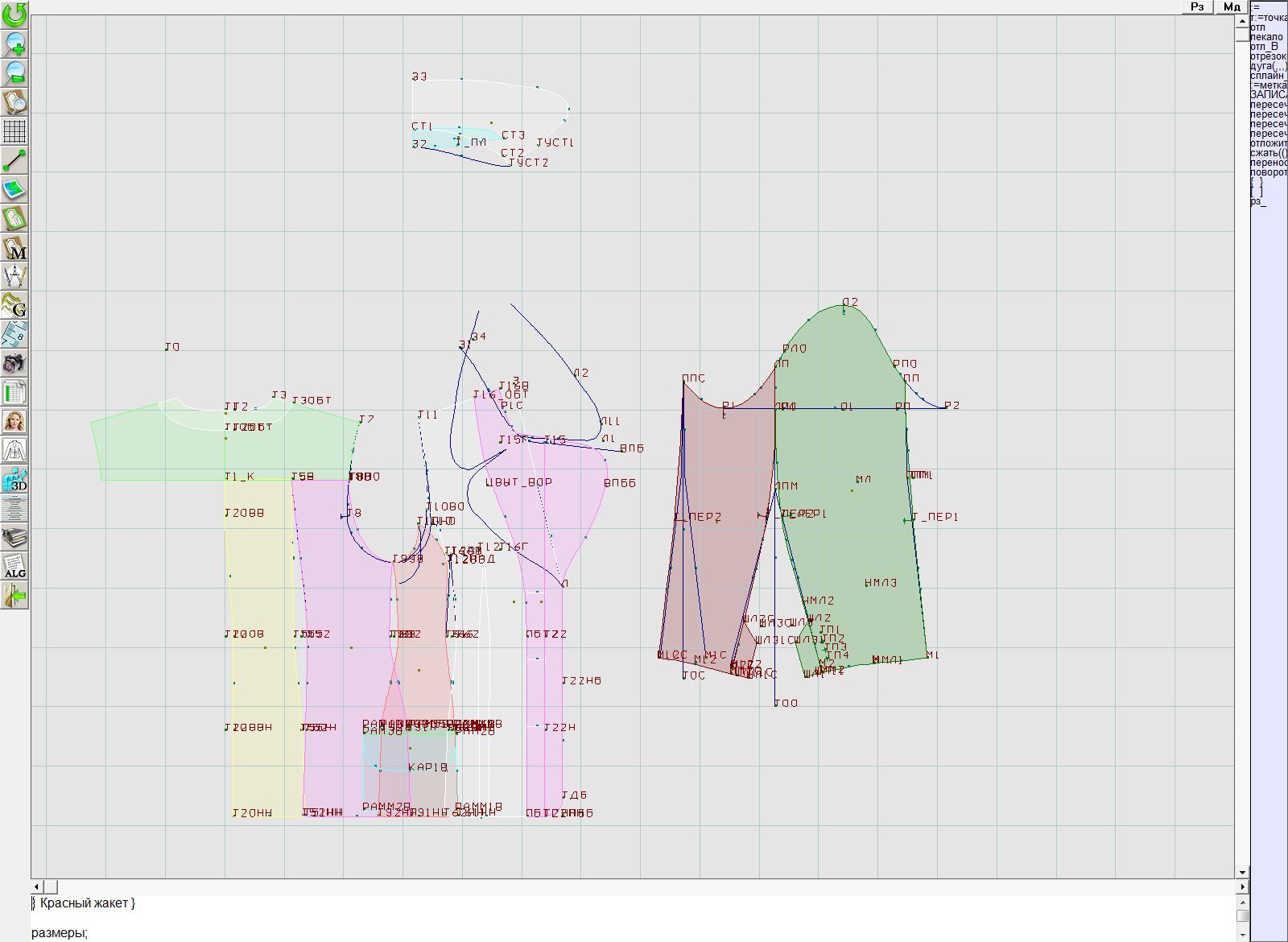The image size is (1288, 942).
Task: Click the horizontal scrollbar left arrow
Action: pos(37,886)
